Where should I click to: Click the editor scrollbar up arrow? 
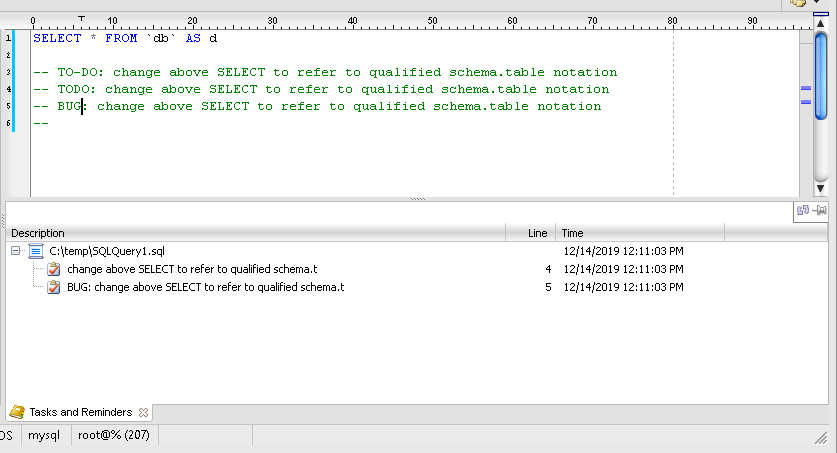(x=820, y=23)
